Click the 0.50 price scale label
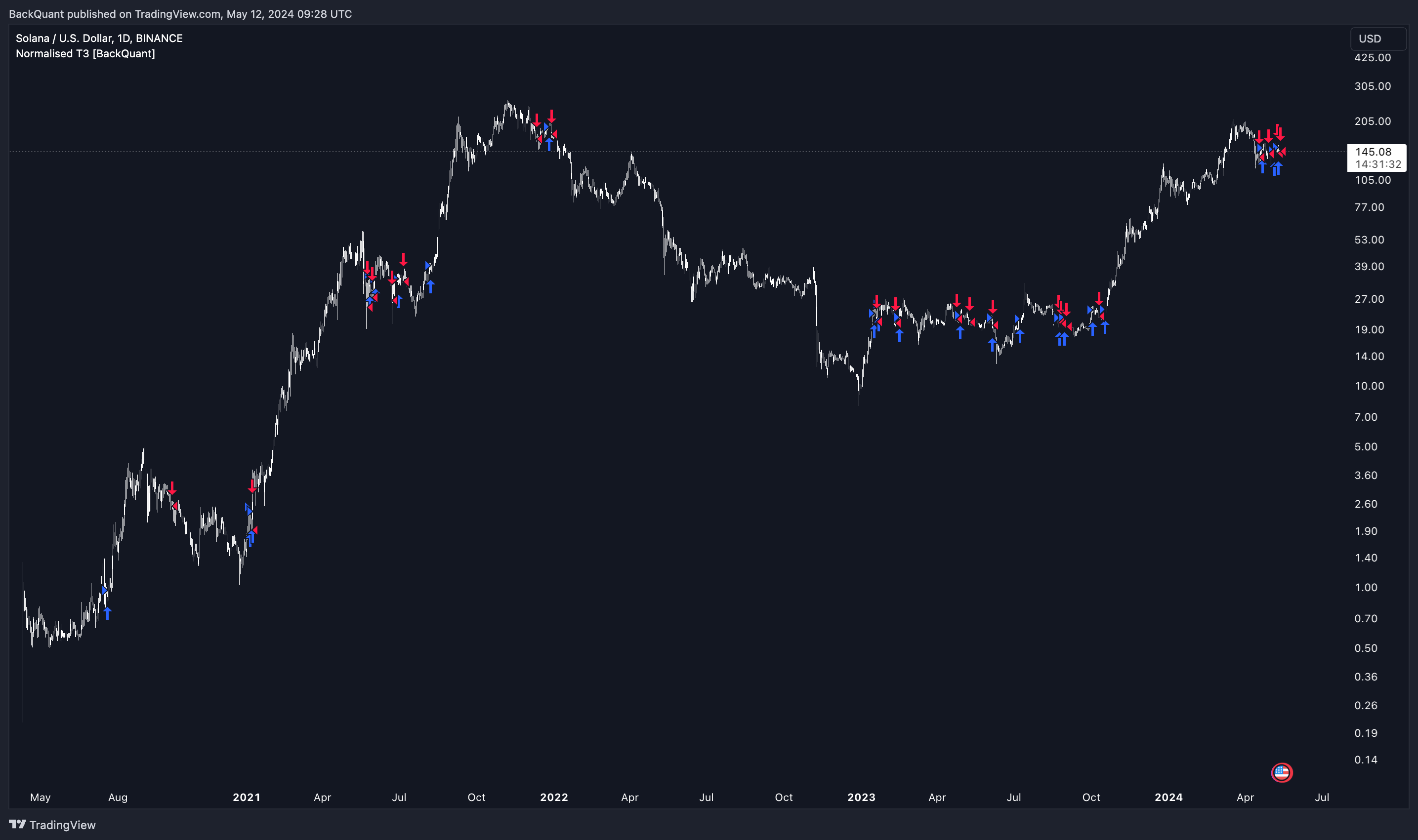The width and height of the screenshot is (1418, 840). tap(1365, 648)
